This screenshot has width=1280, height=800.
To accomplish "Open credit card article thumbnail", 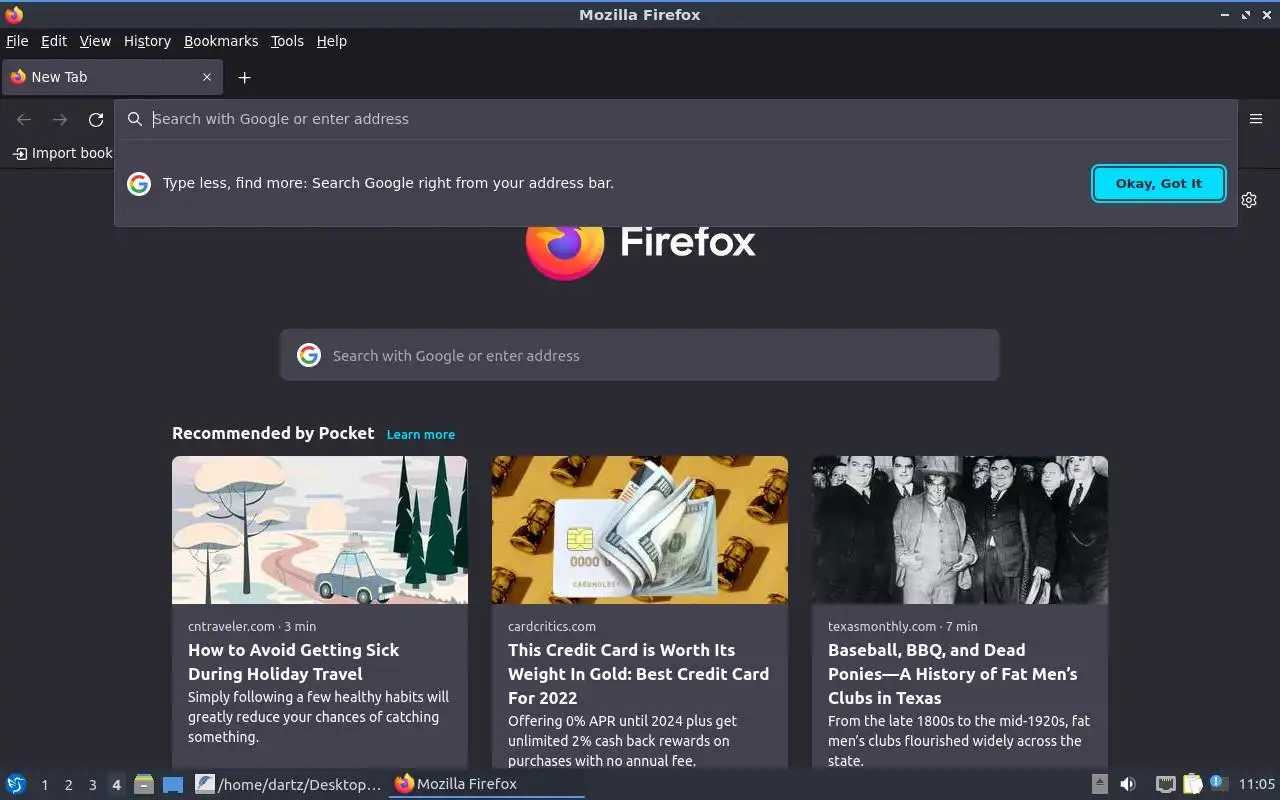I will click(x=640, y=530).
